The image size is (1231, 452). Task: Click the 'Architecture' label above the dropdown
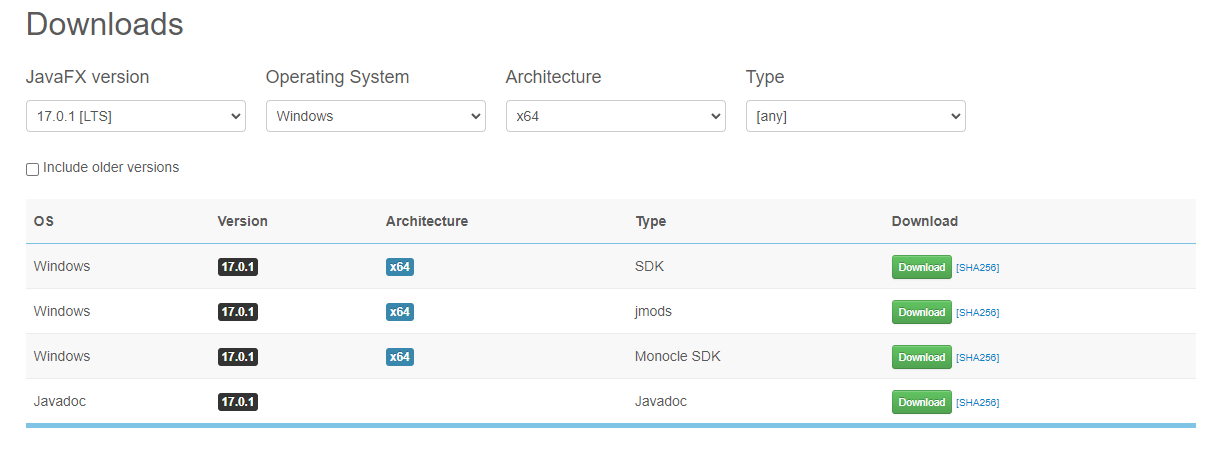(554, 77)
